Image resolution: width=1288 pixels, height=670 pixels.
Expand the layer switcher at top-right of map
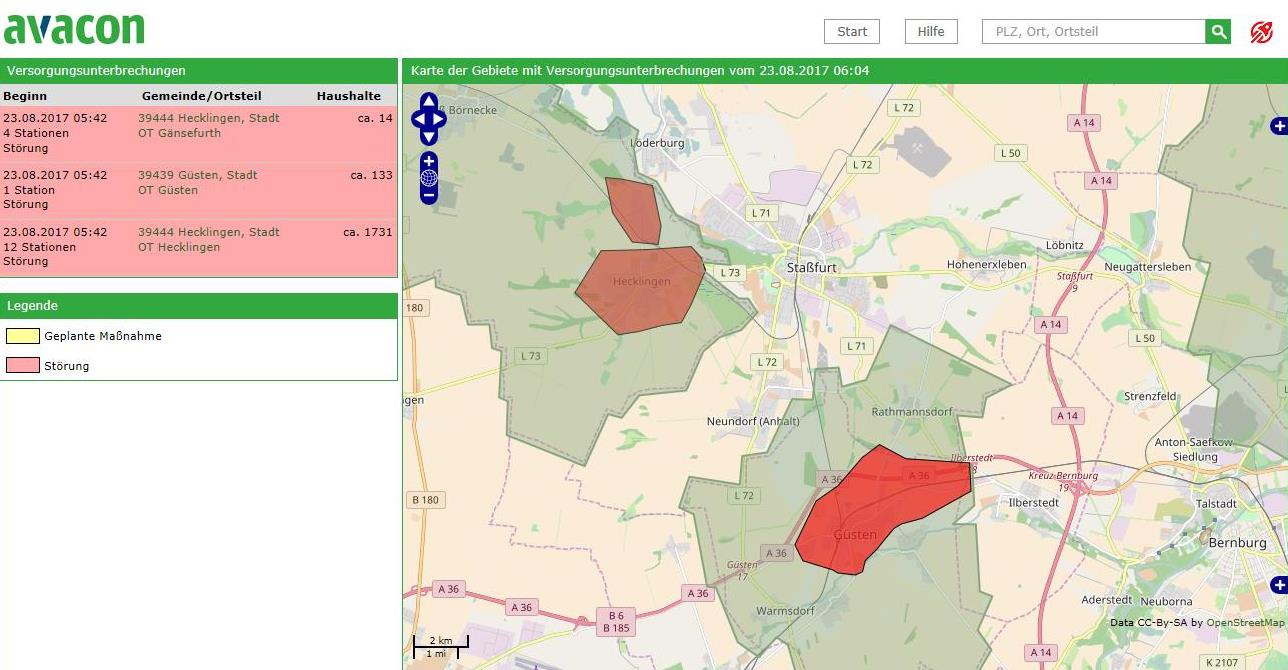1278,126
